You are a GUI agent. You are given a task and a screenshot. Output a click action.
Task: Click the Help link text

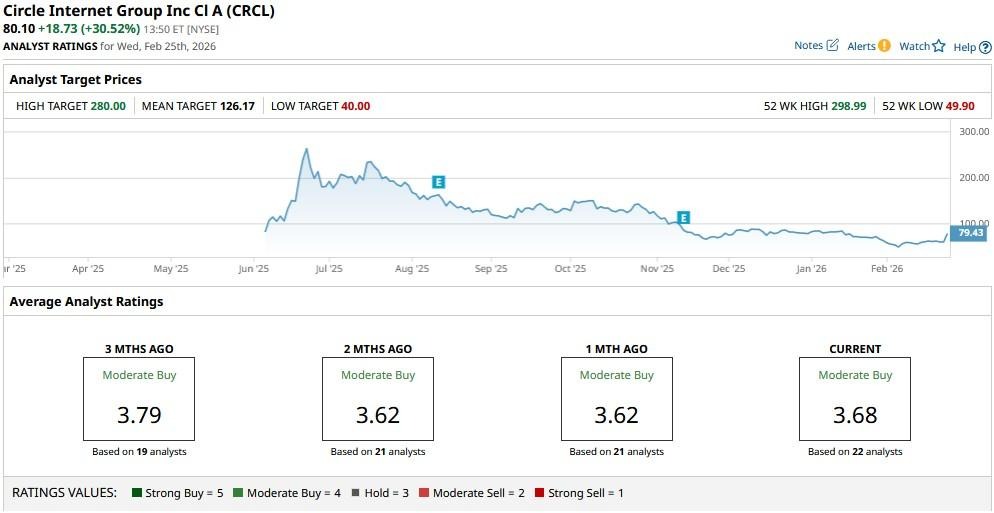pyautogui.click(x=964, y=47)
